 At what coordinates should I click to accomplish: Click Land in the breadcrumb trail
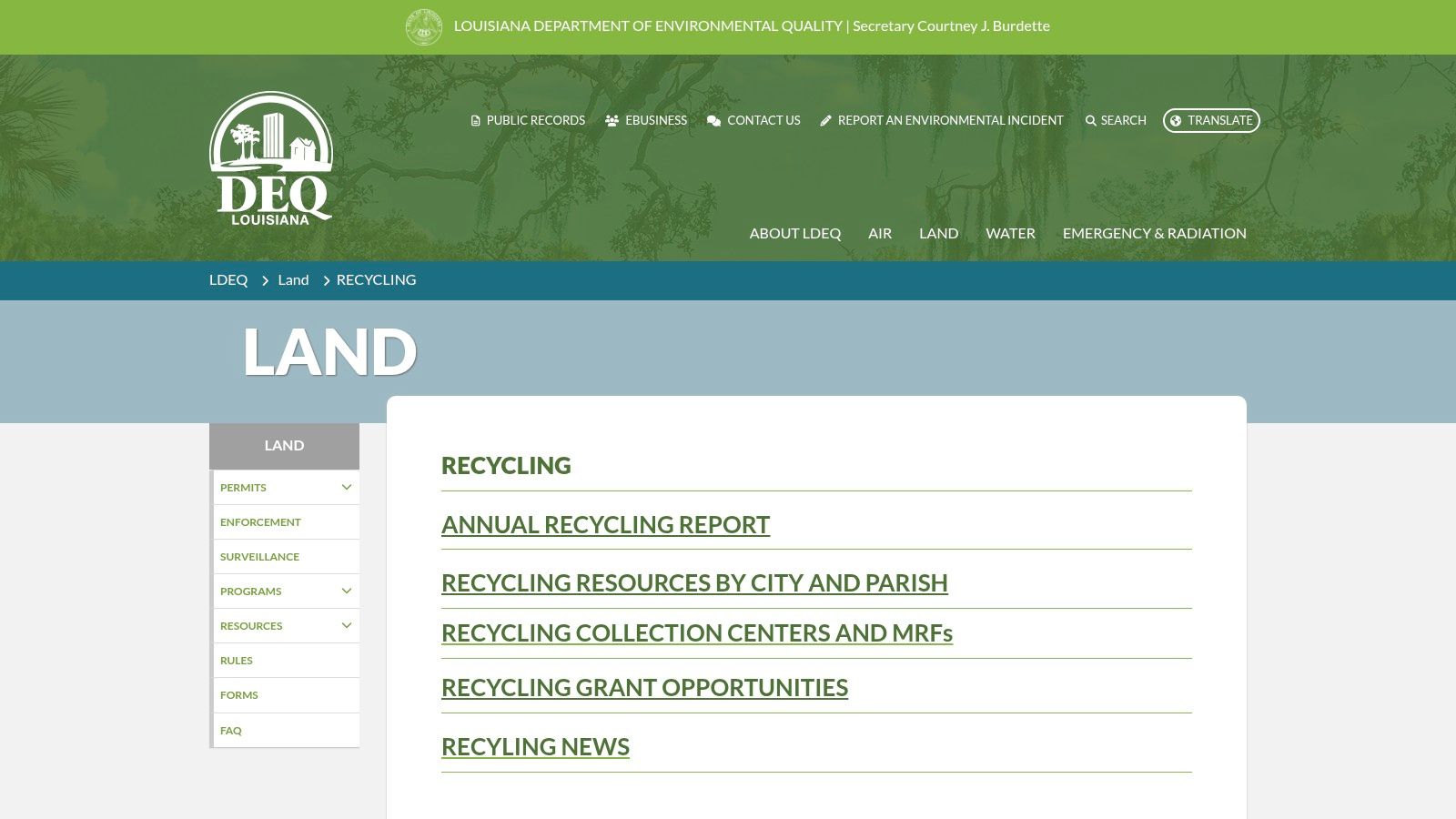click(292, 279)
